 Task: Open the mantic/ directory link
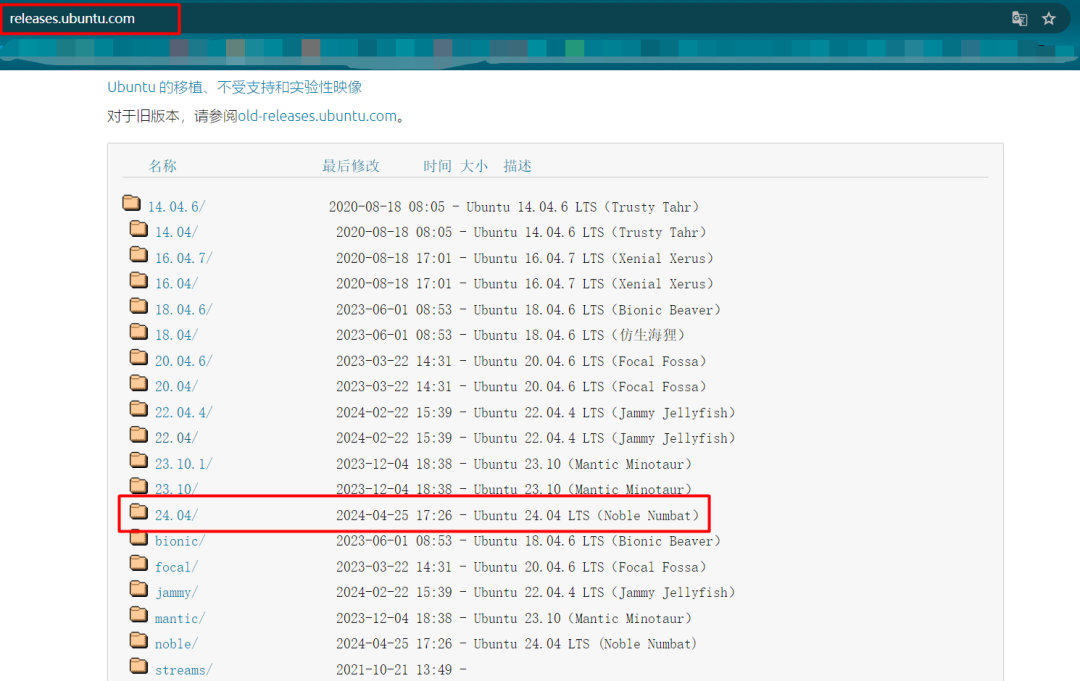pos(180,618)
